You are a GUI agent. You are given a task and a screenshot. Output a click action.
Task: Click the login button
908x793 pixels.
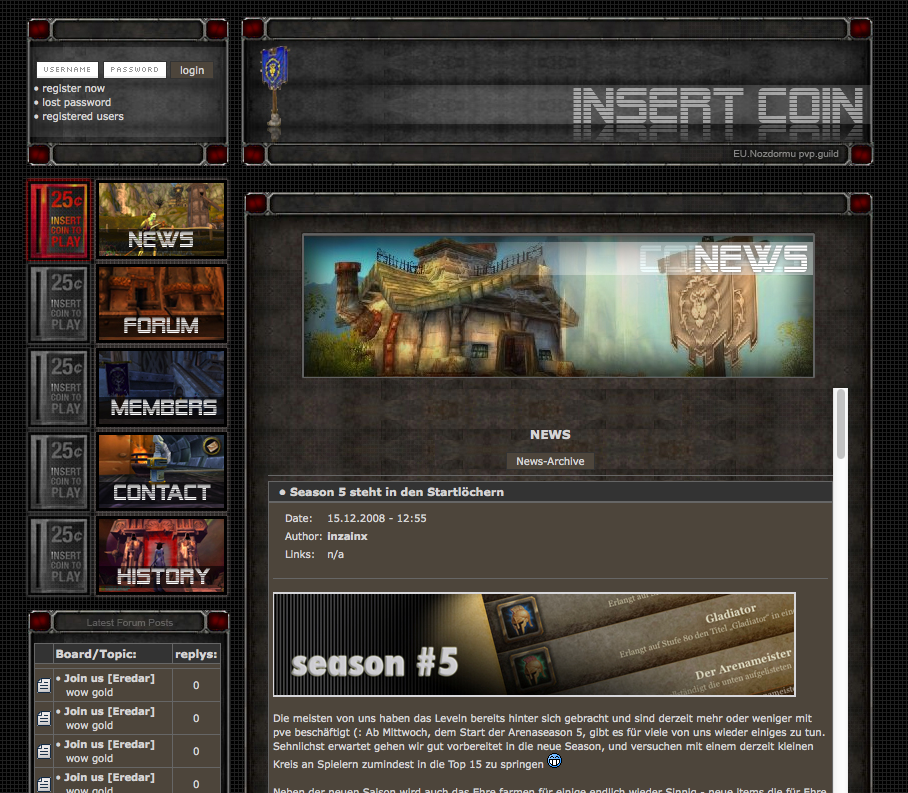pos(192,70)
